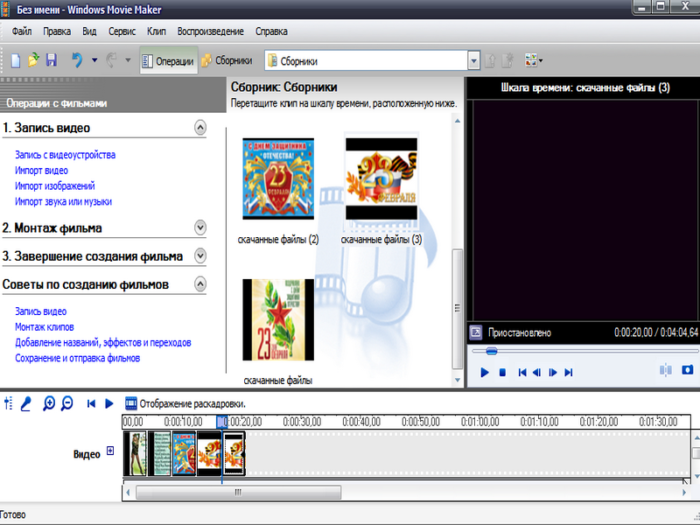
Task: Toggle full screen preview icon
Action: pyautogui.click(x=476, y=333)
